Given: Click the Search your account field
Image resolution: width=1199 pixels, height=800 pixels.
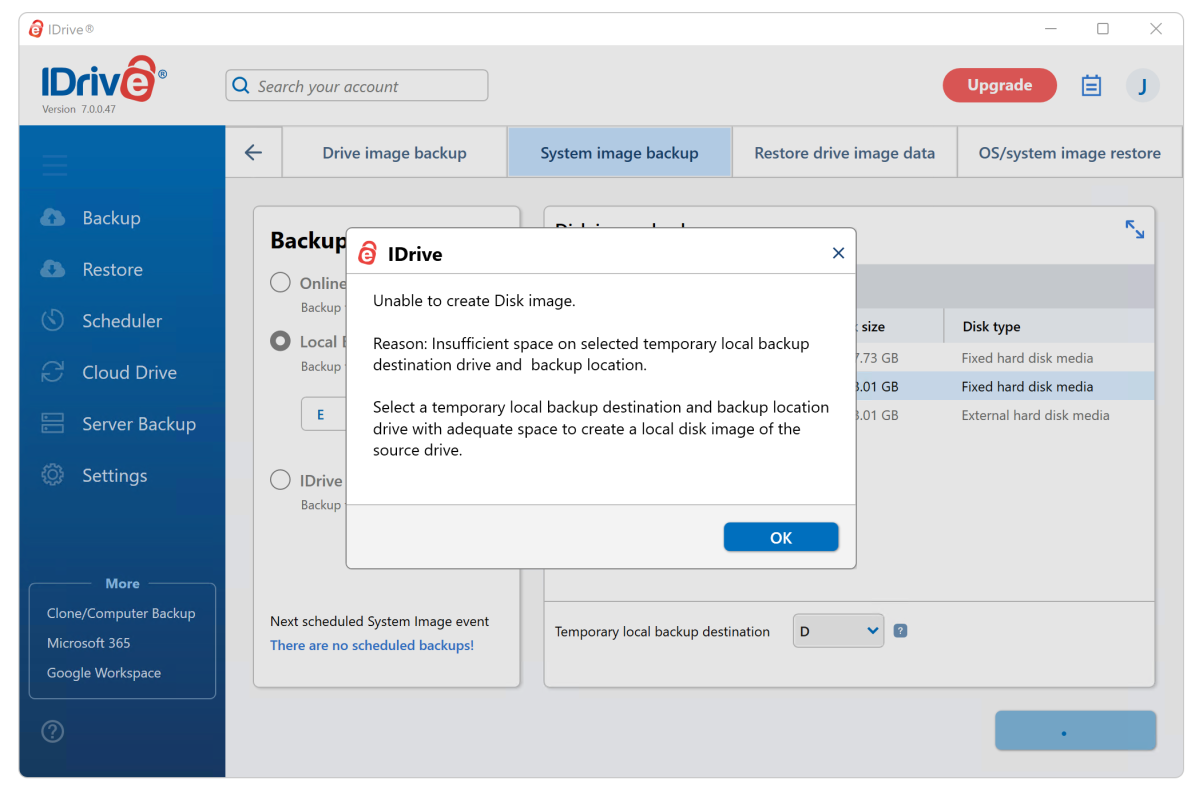Looking at the screenshot, I should click(x=357, y=86).
